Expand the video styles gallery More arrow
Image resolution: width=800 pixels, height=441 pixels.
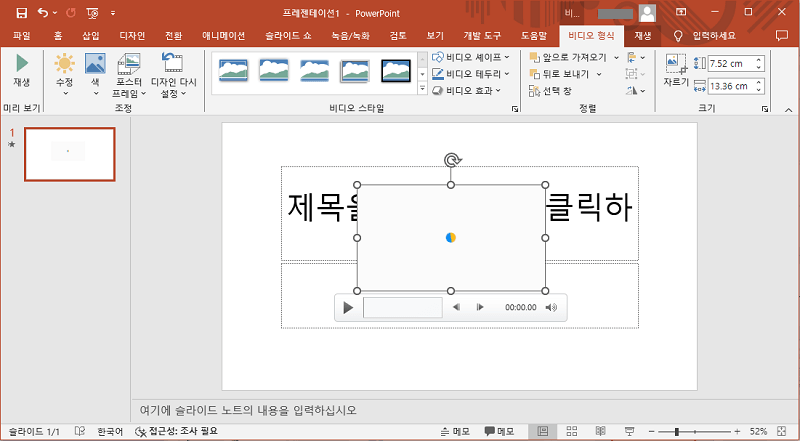coord(422,89)
